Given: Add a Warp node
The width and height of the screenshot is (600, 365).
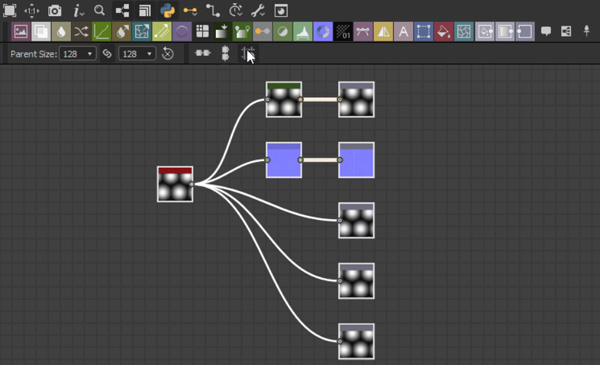Looking at the screenshot, I should (x=464, y=32).
